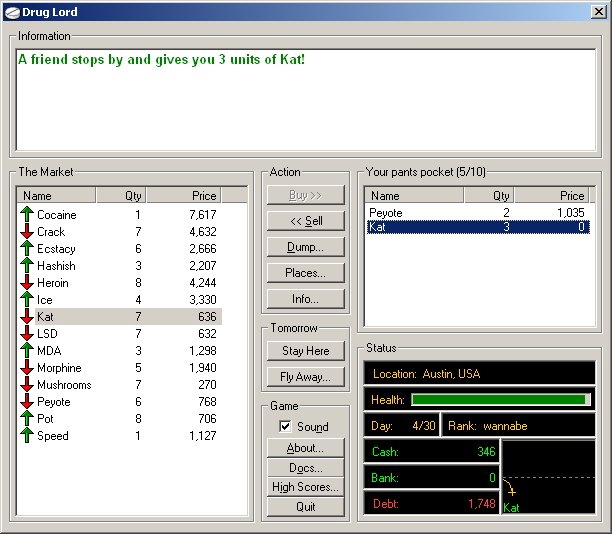This screenshot has height=534, width=612.
Task: Open the Places... dialog
Action: pyautogui.click(x=306, y=273)
